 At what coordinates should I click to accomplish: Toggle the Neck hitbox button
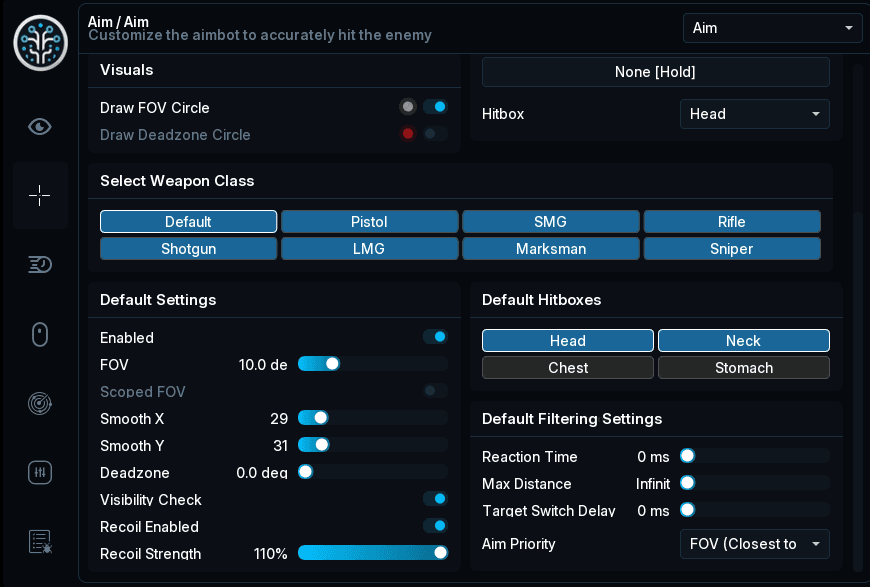coord(743,341)
